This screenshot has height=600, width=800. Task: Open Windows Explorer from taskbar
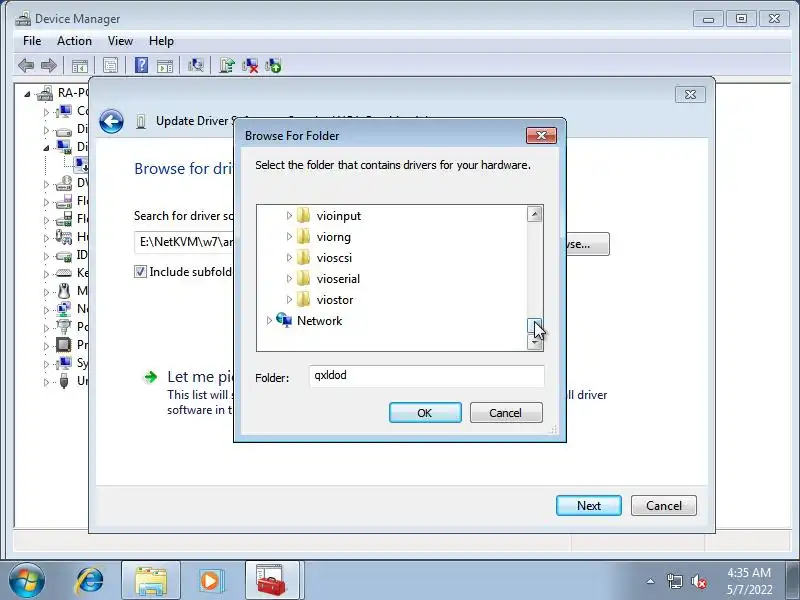151,581
